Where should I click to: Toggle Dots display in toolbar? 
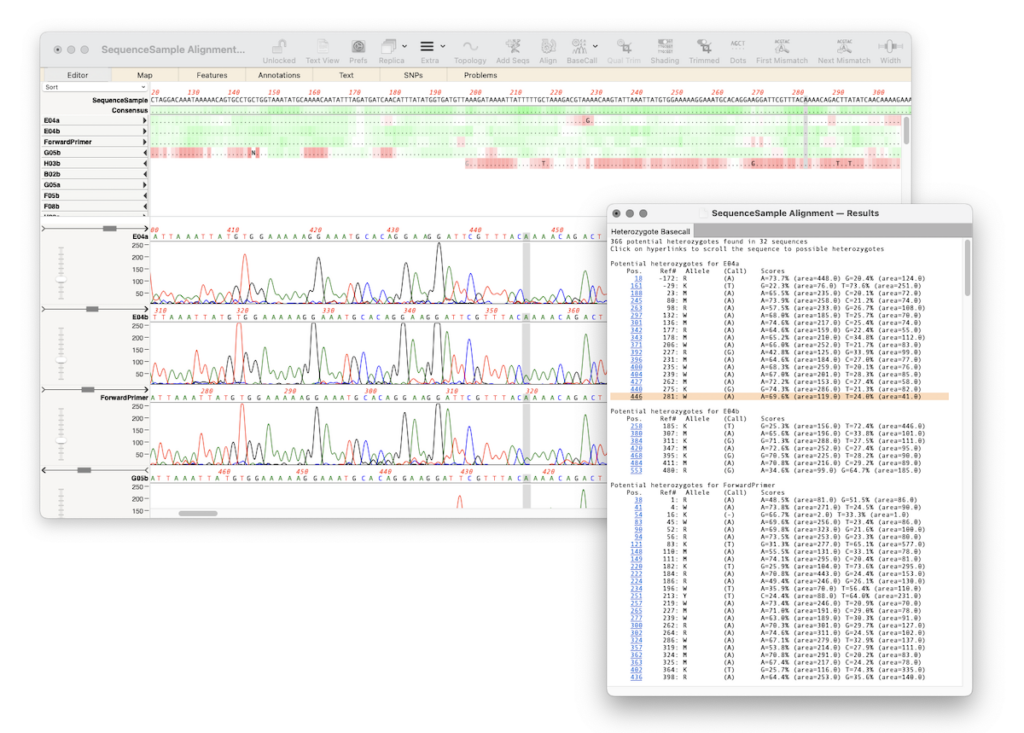click(x=738, y=46)
